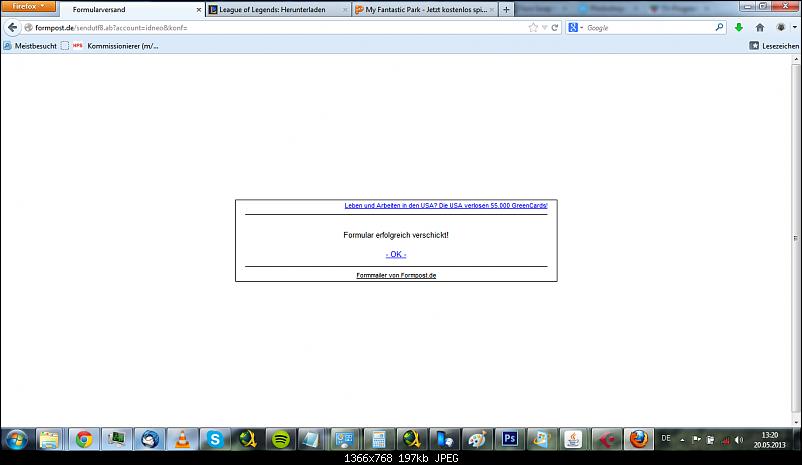The height and width of the screenshot is (465, 802).
Task: Open the Lesezeichen bookmarks menu
Action: click(773, 45)
